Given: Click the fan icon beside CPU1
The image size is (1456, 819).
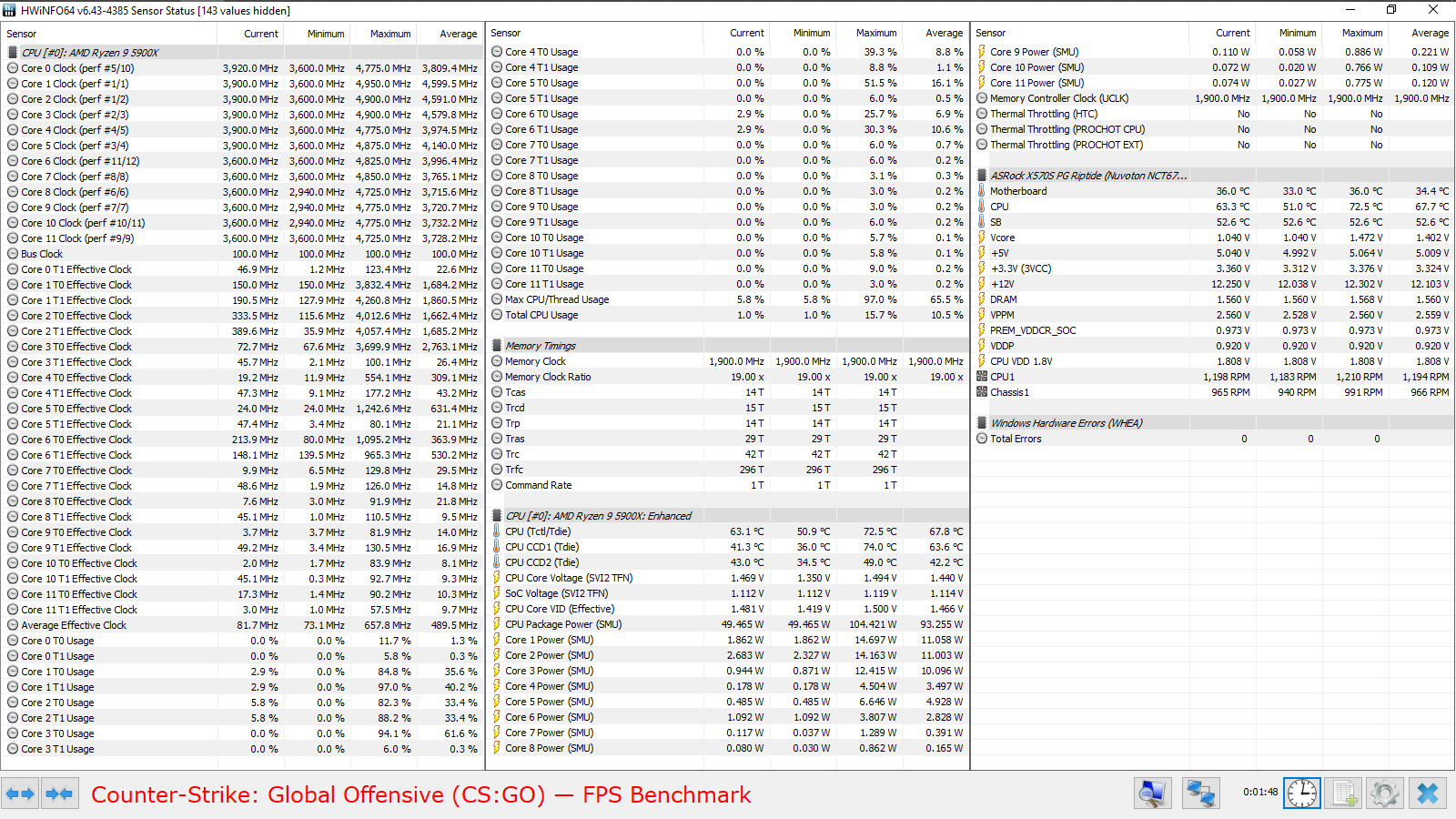Looking at the screenshot, I should (x=982, y=377).
